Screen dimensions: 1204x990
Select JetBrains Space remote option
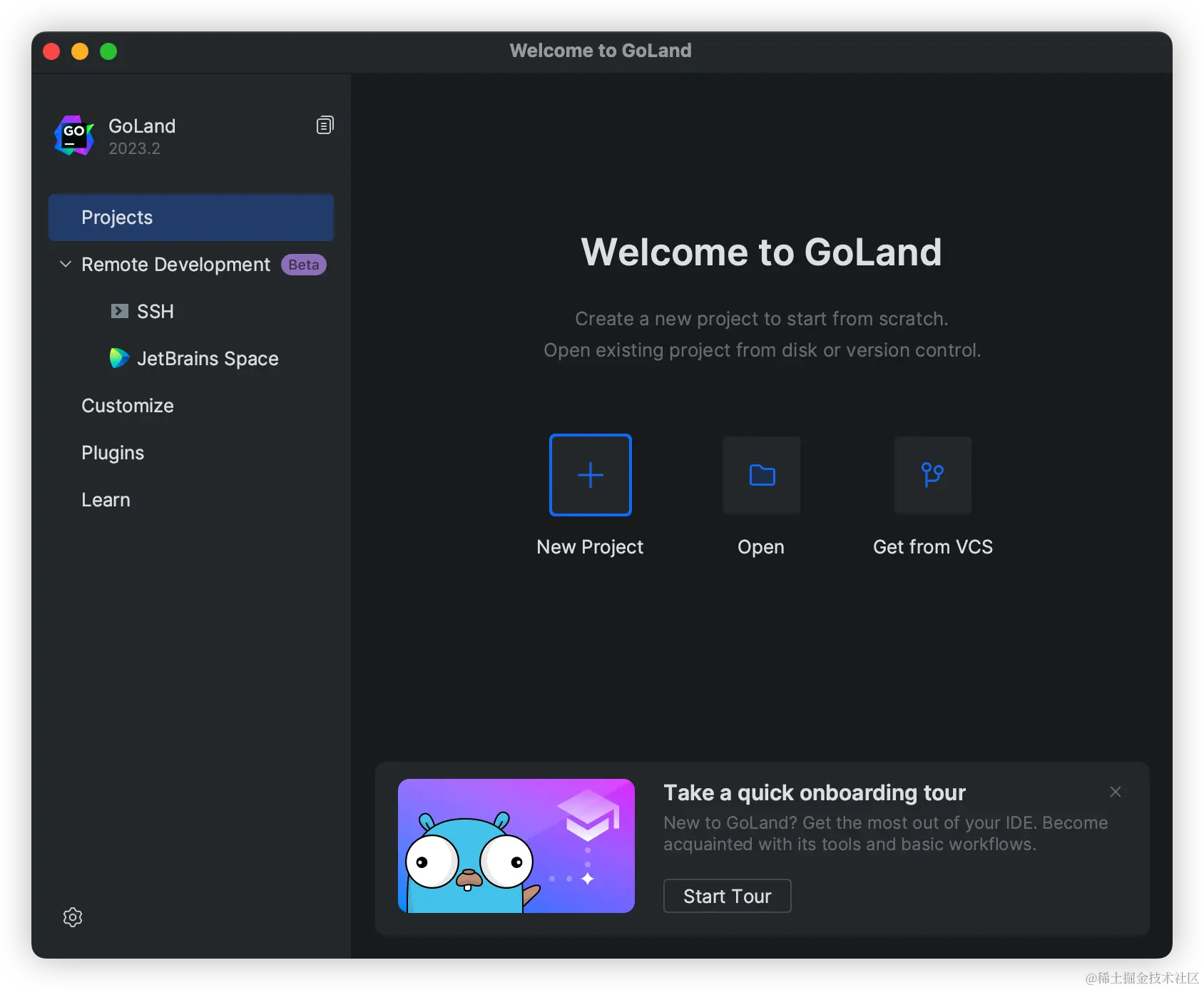click(x=208, y=359)
